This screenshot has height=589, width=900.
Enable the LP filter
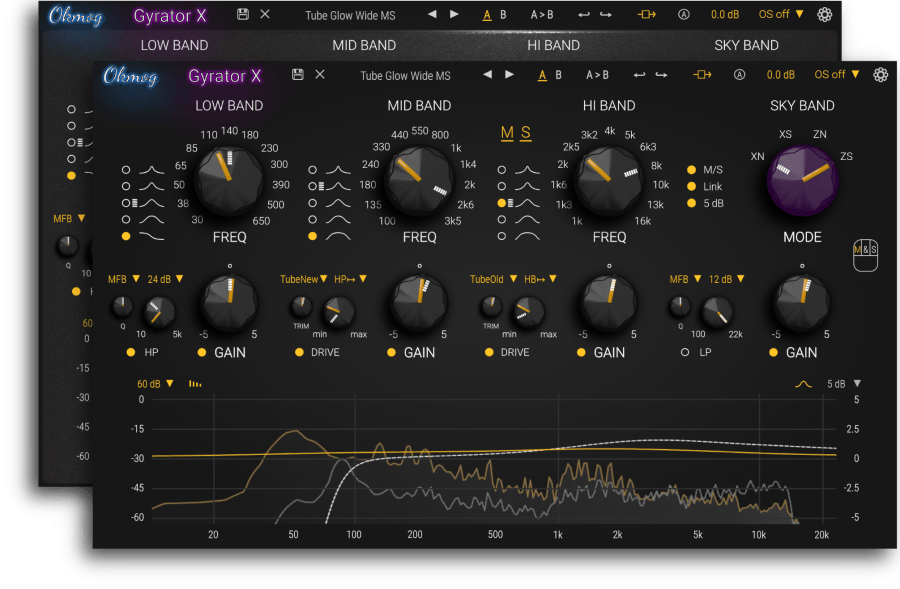685,352
